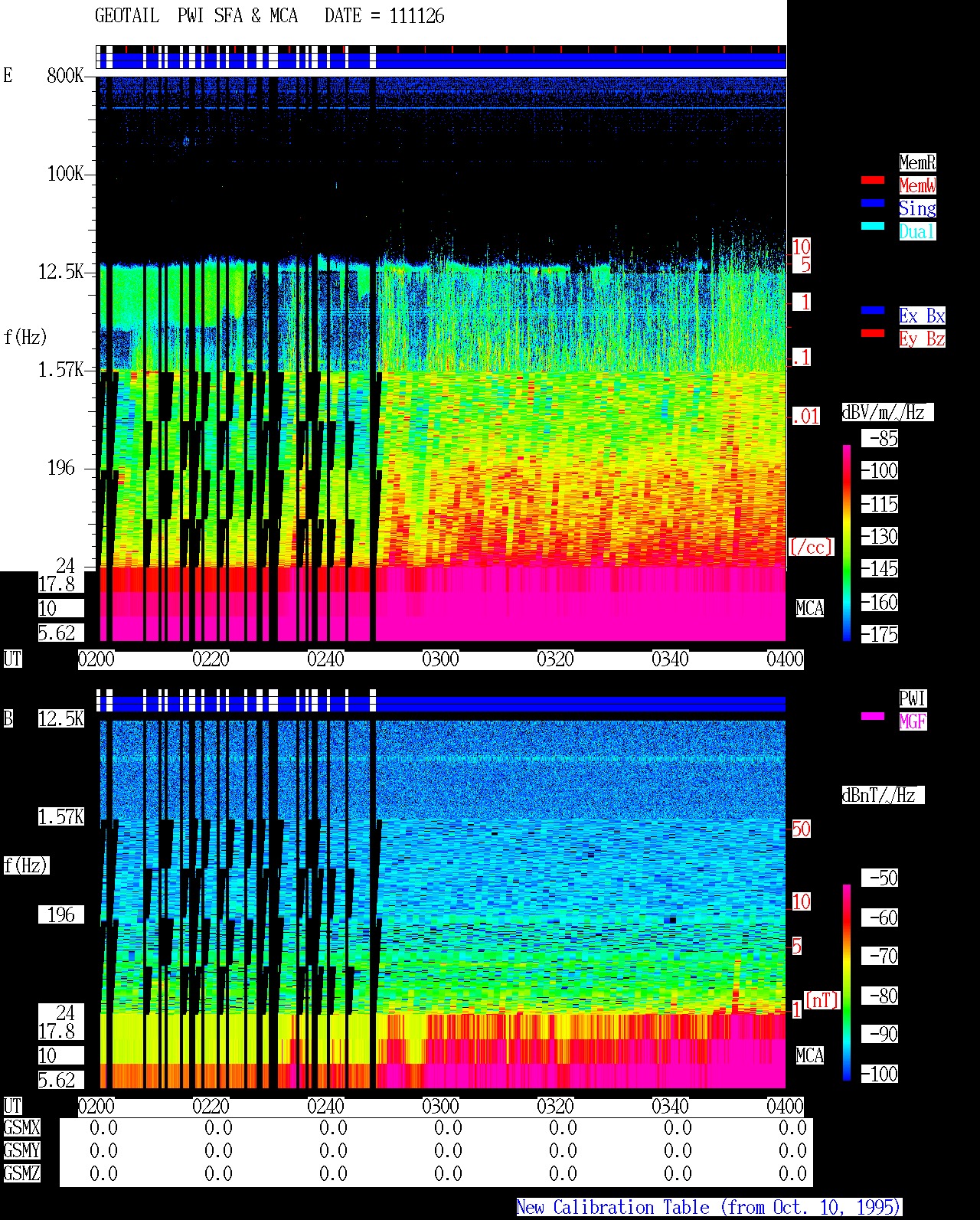The width and height of the screenshot is (980, 1220).
Task: Select the MemR legend label
Action: pyautogui.click(x=917, y=162)
